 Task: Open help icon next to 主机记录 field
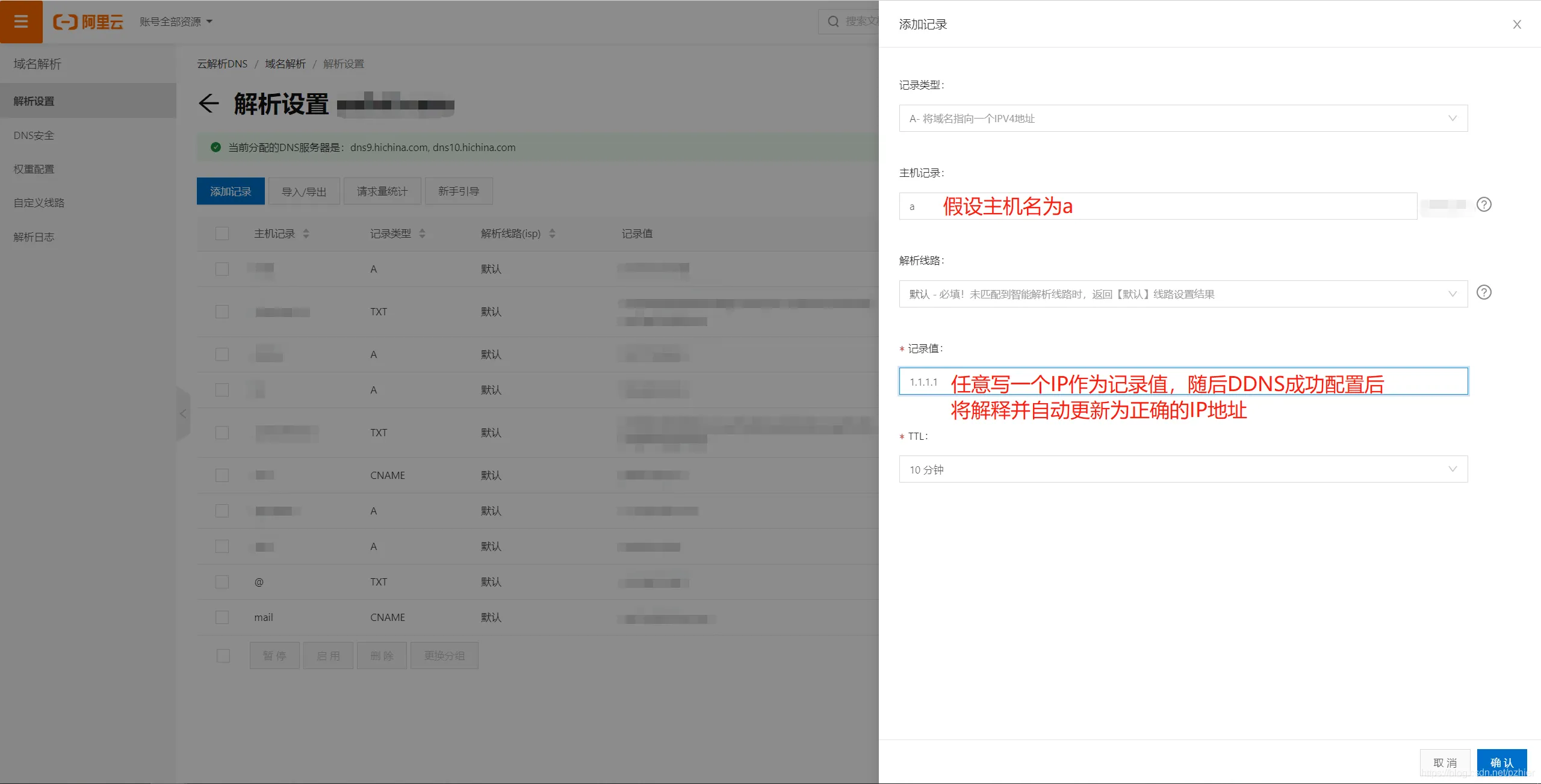point(1484,205)
